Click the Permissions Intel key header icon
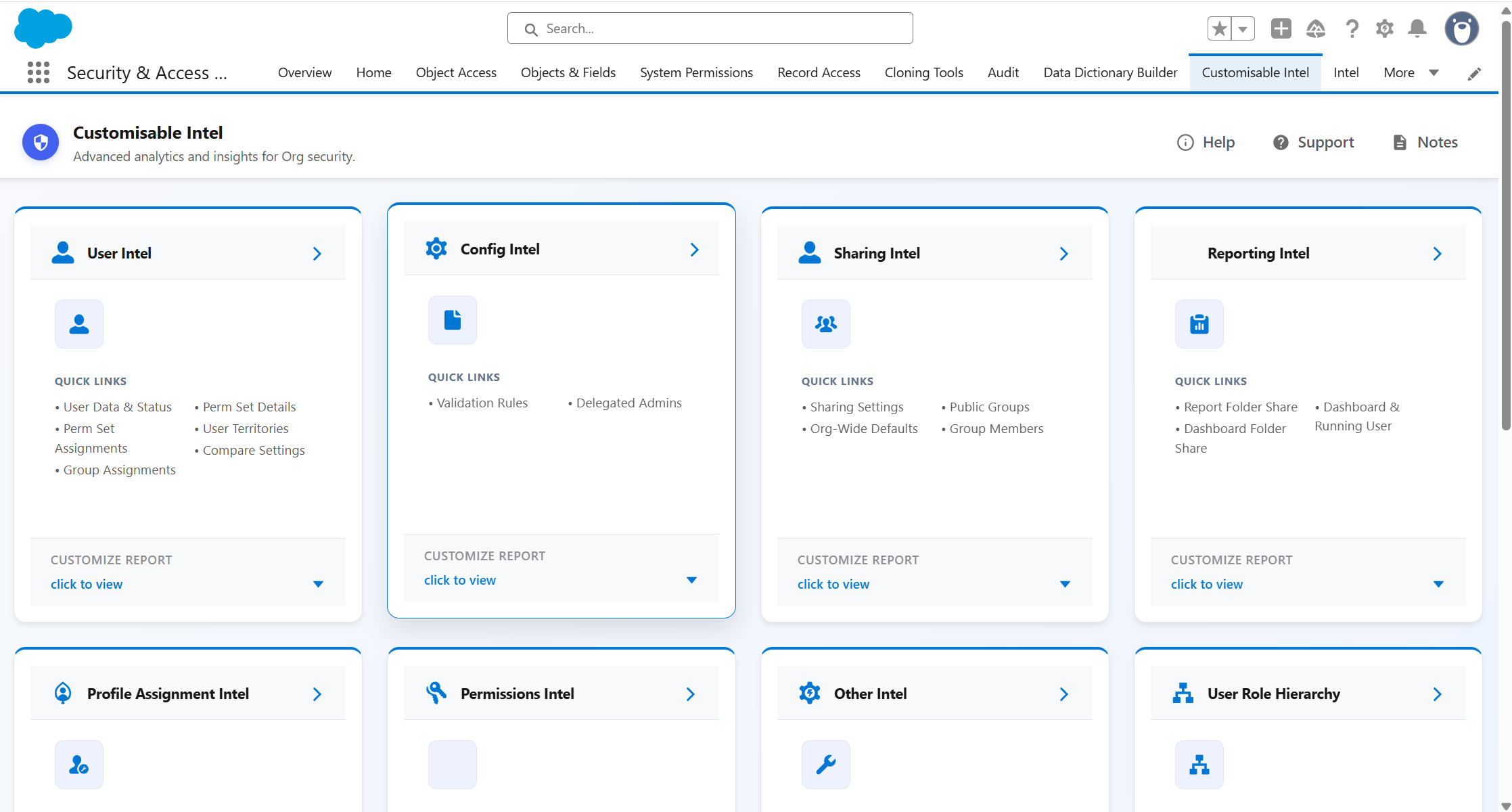Screen dimensions: 1512x812 [436, 694]
